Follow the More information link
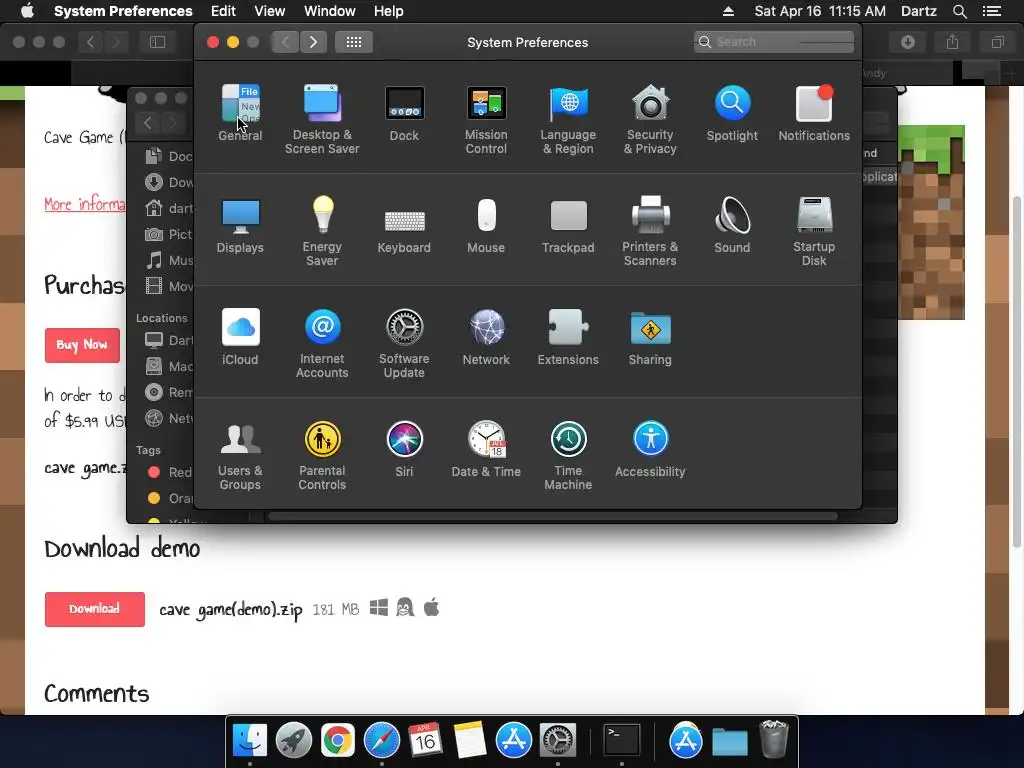This screenshot has width=1024, height=768. [84, 204]
